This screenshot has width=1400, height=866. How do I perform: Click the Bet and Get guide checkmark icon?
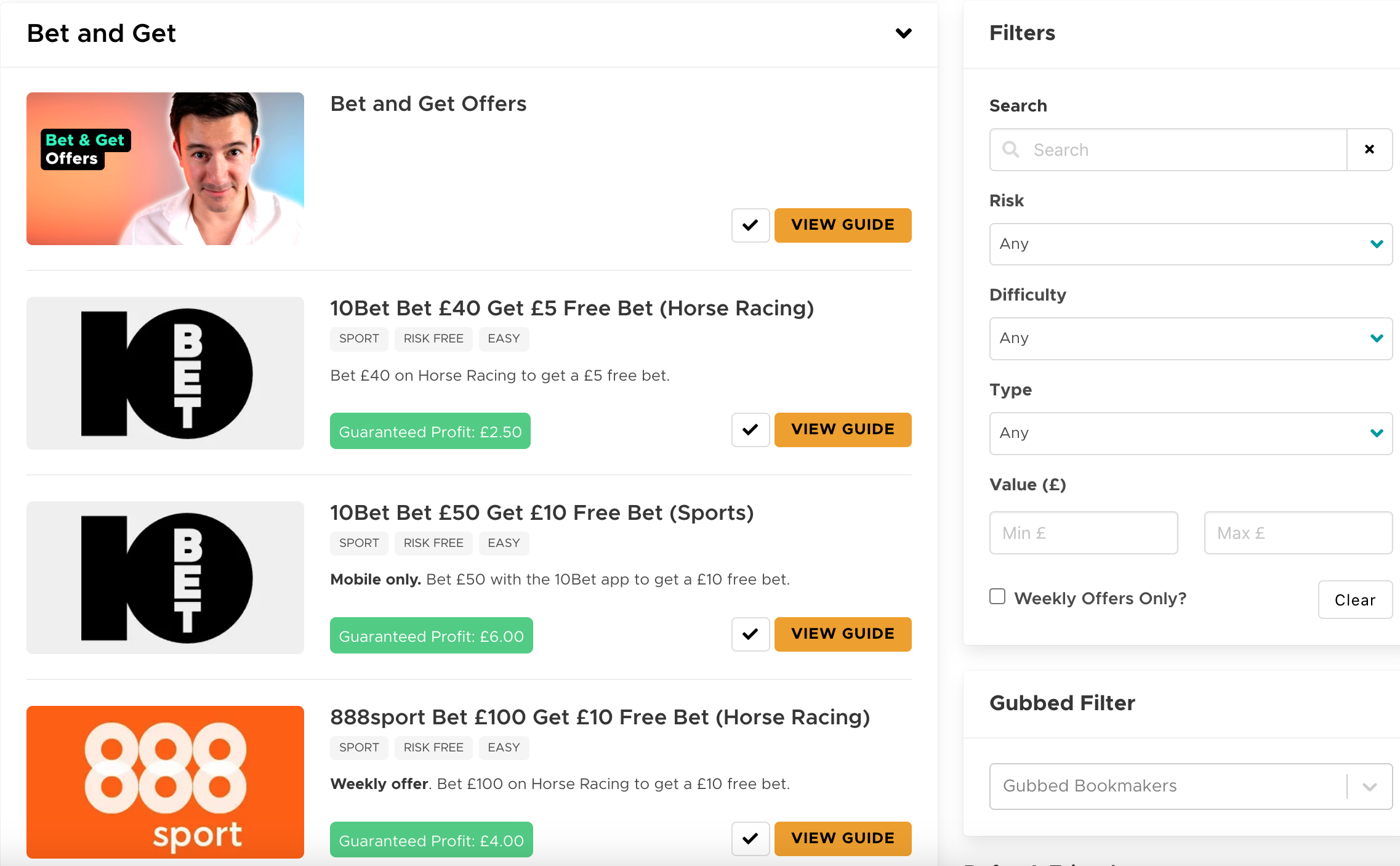(x=751, y=225)
